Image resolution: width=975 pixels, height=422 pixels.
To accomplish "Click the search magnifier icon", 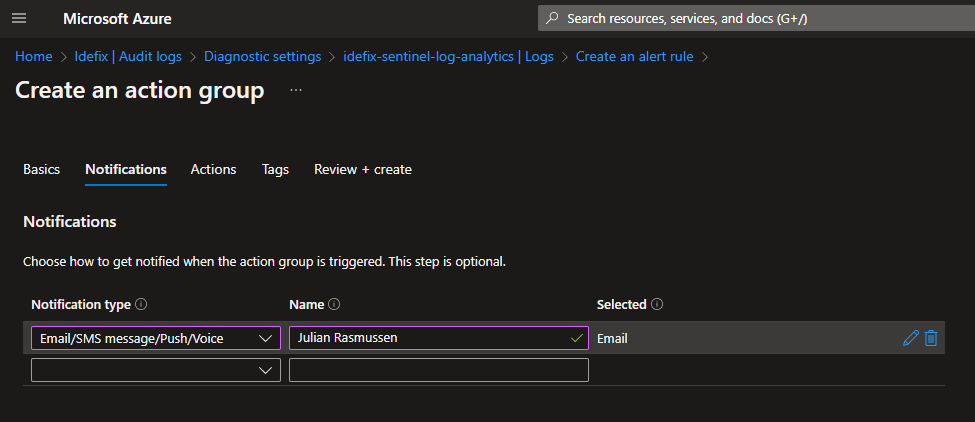I will pos(552,18).
